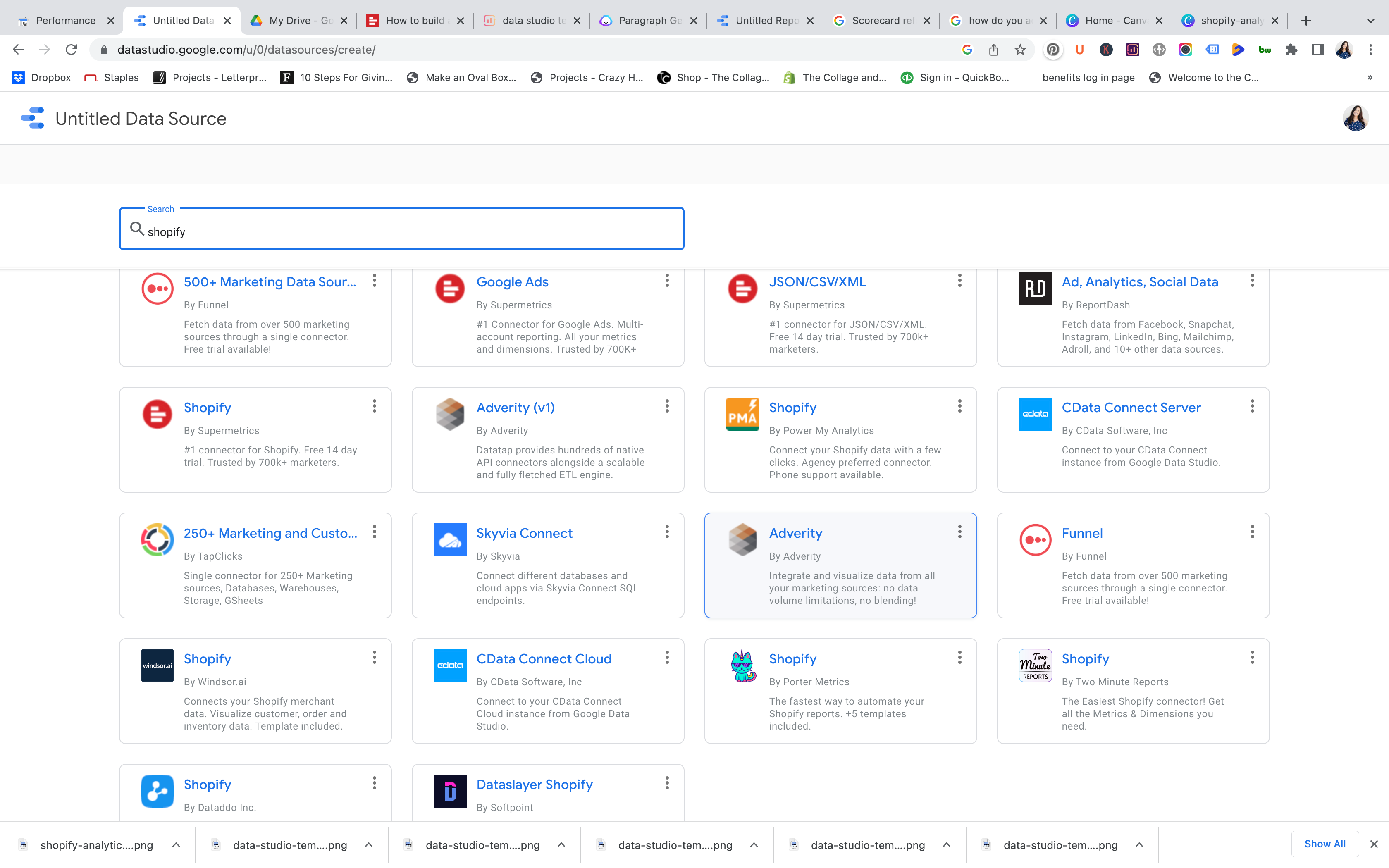Viewport: 1389px width, 868px height.
Task: Click the Porter Metrics unicorn cat logo
Action: (x=743, y=665)
